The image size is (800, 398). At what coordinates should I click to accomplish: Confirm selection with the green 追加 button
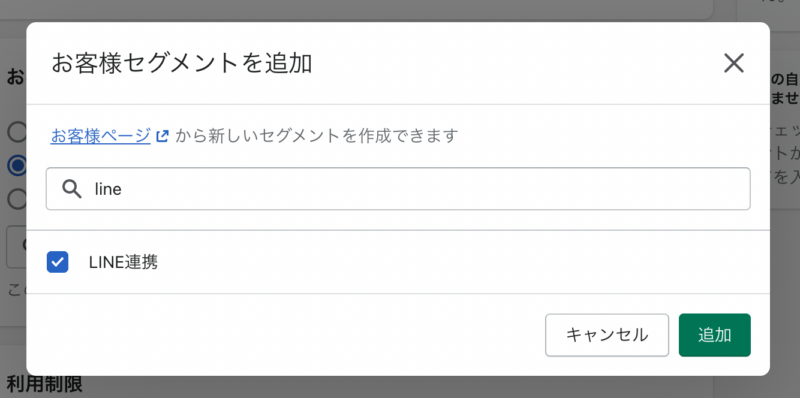click(x=714, y=335)
